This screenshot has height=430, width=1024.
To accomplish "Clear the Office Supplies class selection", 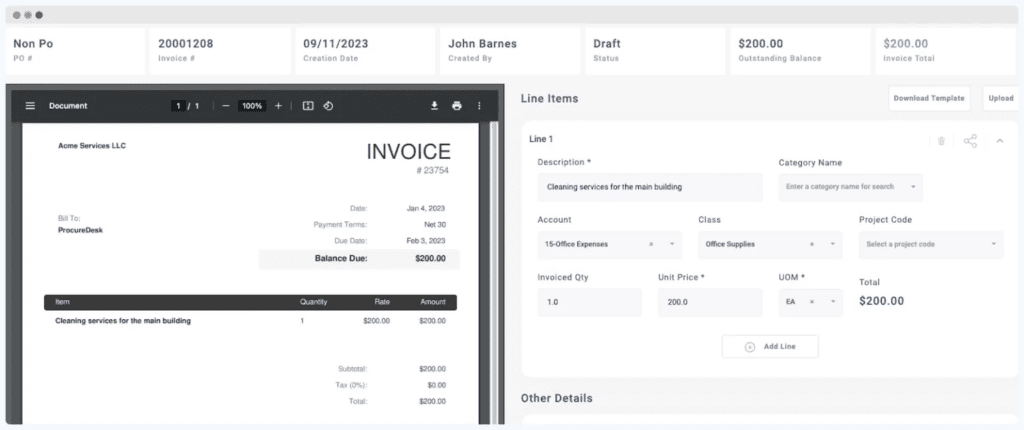I will click(x=811, y=244).
